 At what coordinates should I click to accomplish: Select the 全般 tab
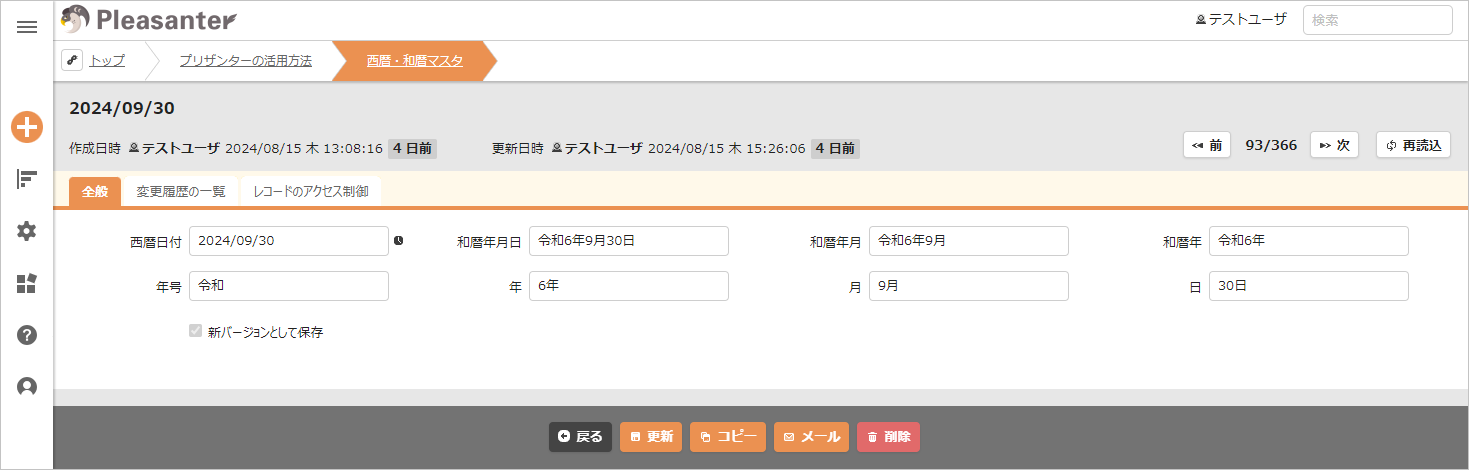click(x=95, y=191)
